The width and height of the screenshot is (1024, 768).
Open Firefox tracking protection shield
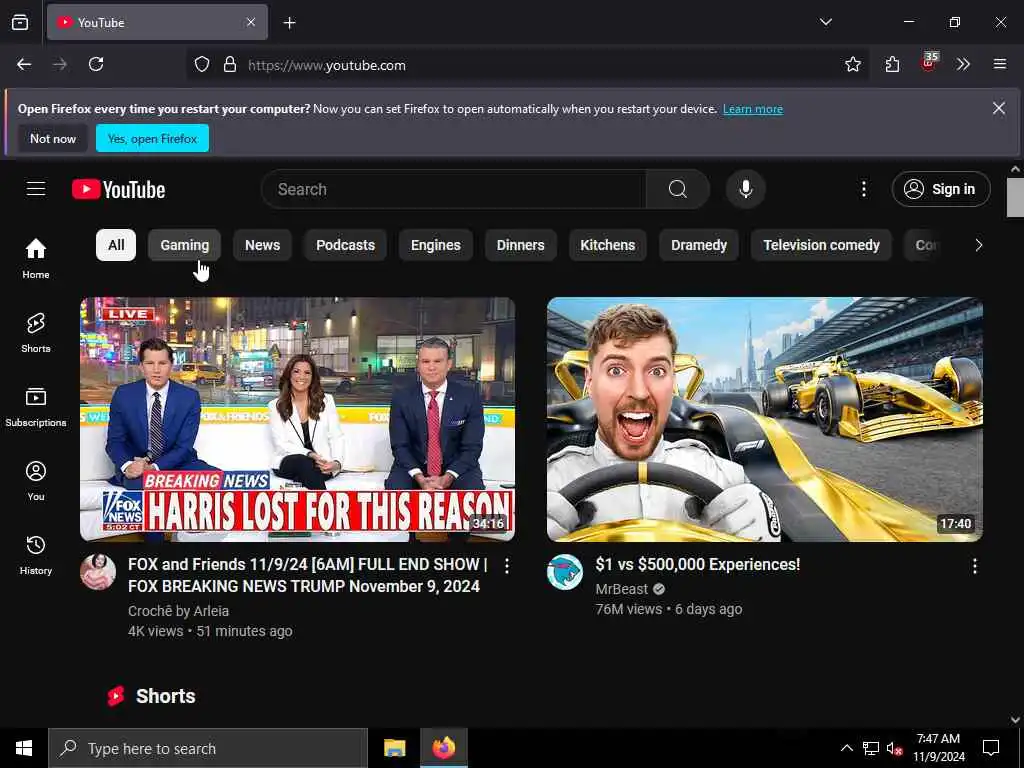(202, 65)
